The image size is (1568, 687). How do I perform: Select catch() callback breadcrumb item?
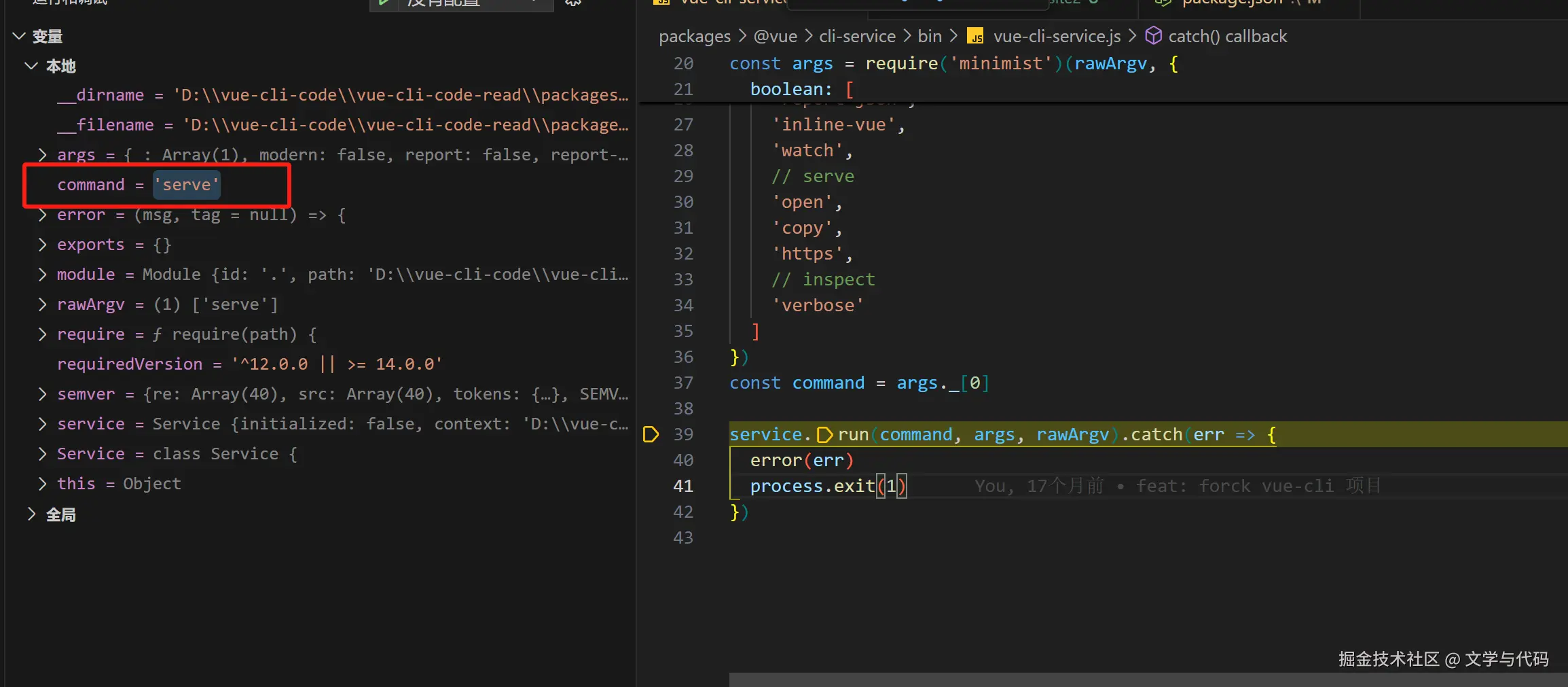click(x=1228, y=37)
